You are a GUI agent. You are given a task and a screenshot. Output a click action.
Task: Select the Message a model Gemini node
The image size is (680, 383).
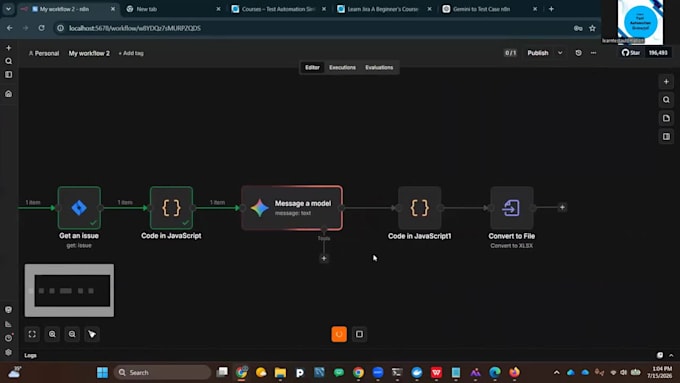(292, 208)
